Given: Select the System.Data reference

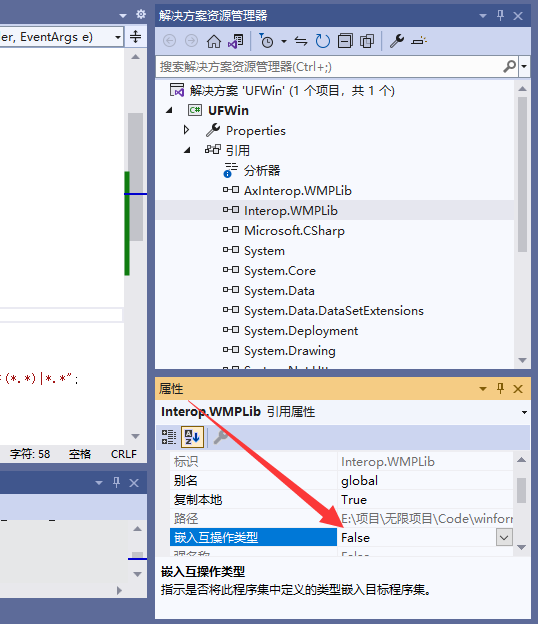Looking at the screenshot, I should [279, 291].
